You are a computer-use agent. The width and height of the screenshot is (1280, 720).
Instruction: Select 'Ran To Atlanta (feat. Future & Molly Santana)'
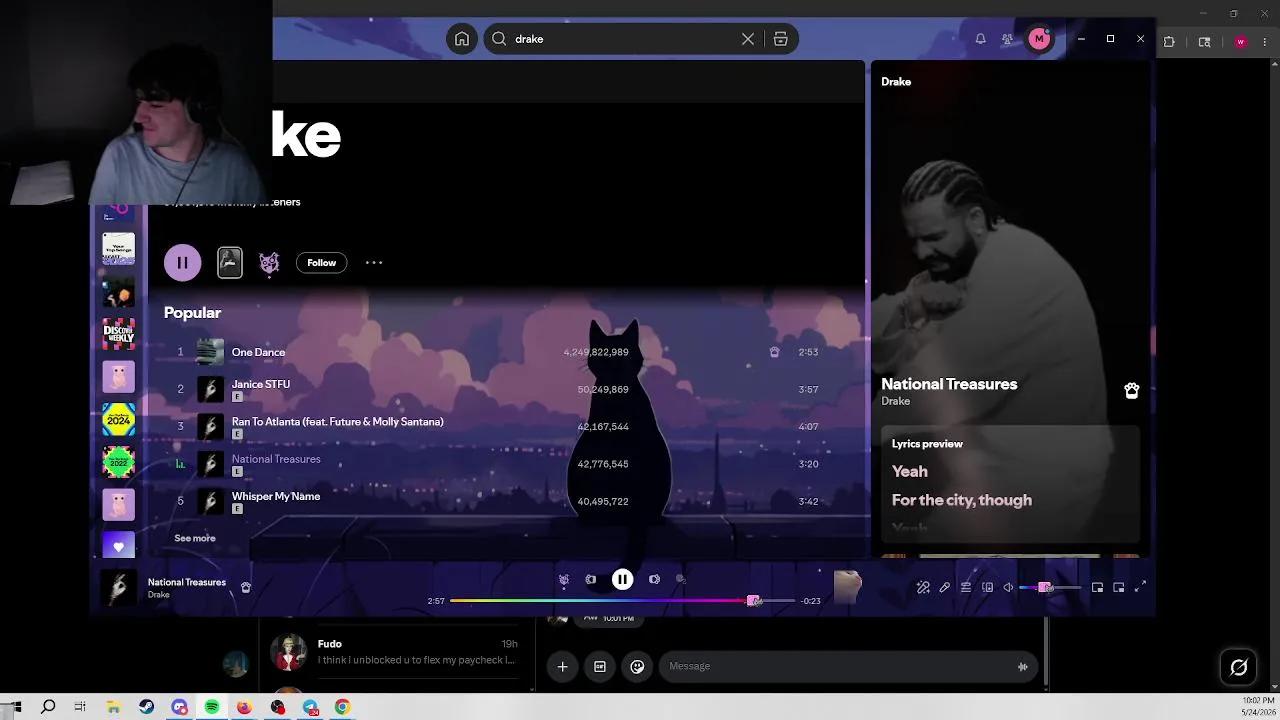click(x=337, y=421)
